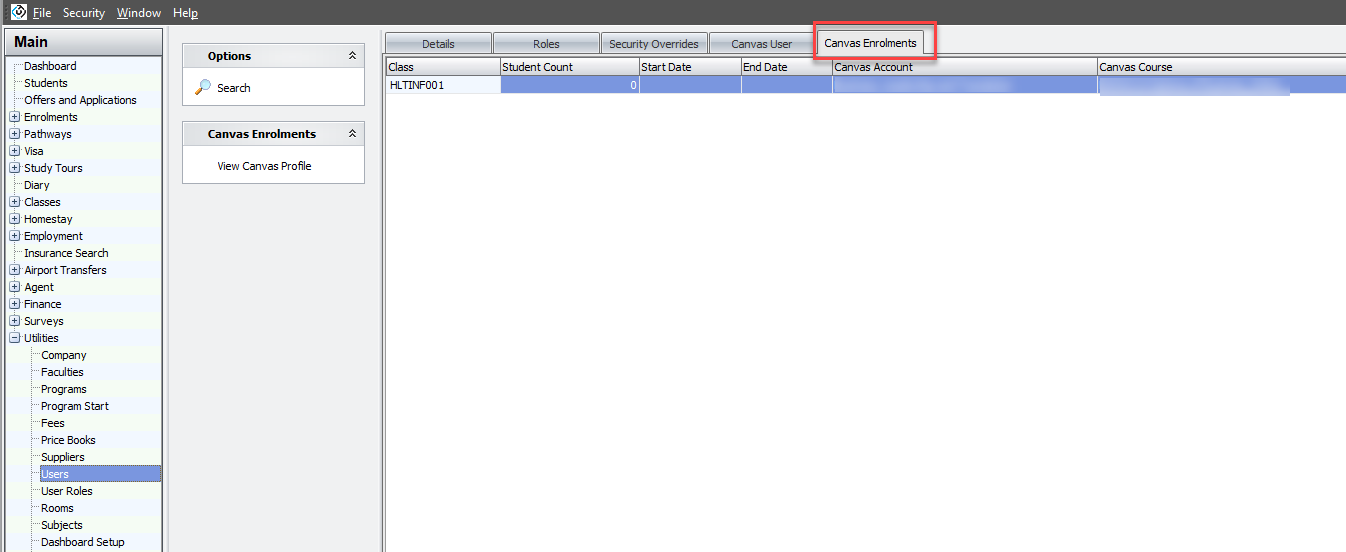This screenshot has width=1346, height=552.
Task: Expand the Enrolments tree node
Action: coord(15,117)
